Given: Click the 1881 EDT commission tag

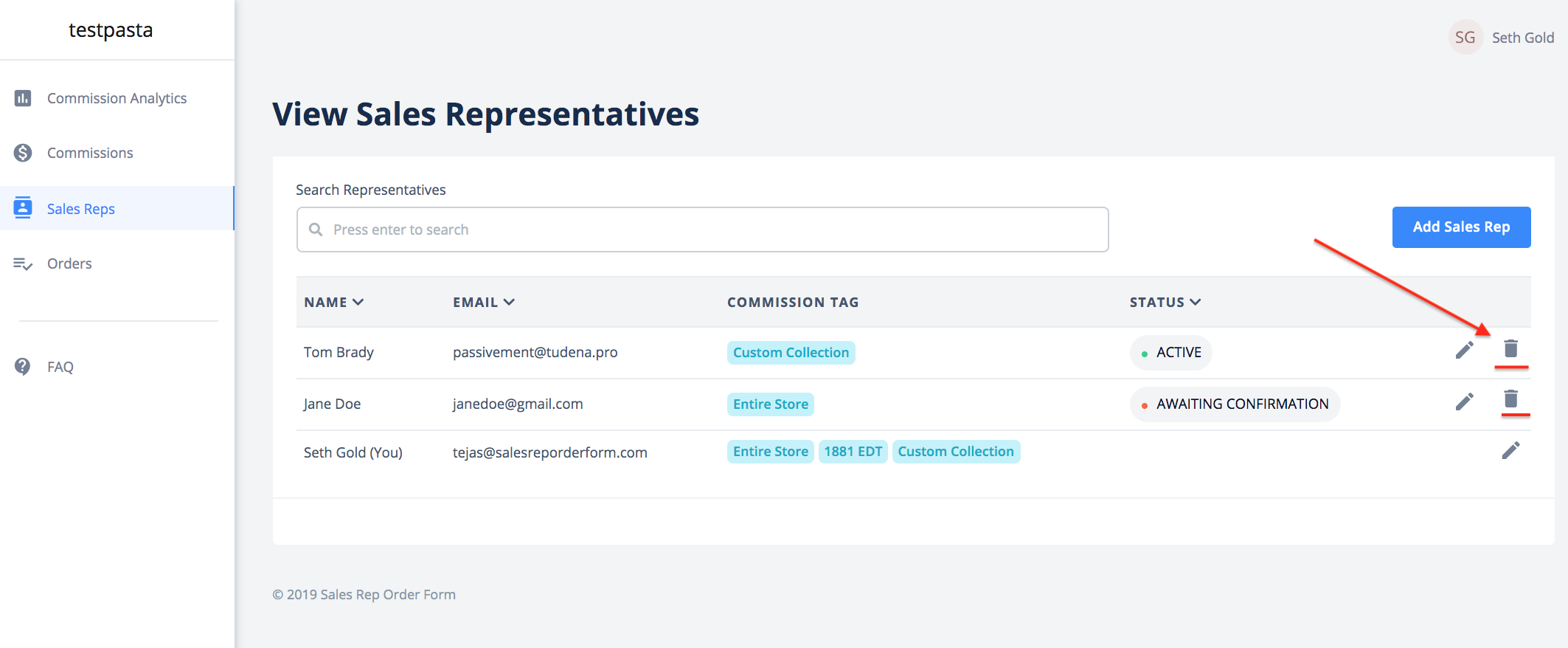Looking at the screenshot, I should (x=853, y=452).
